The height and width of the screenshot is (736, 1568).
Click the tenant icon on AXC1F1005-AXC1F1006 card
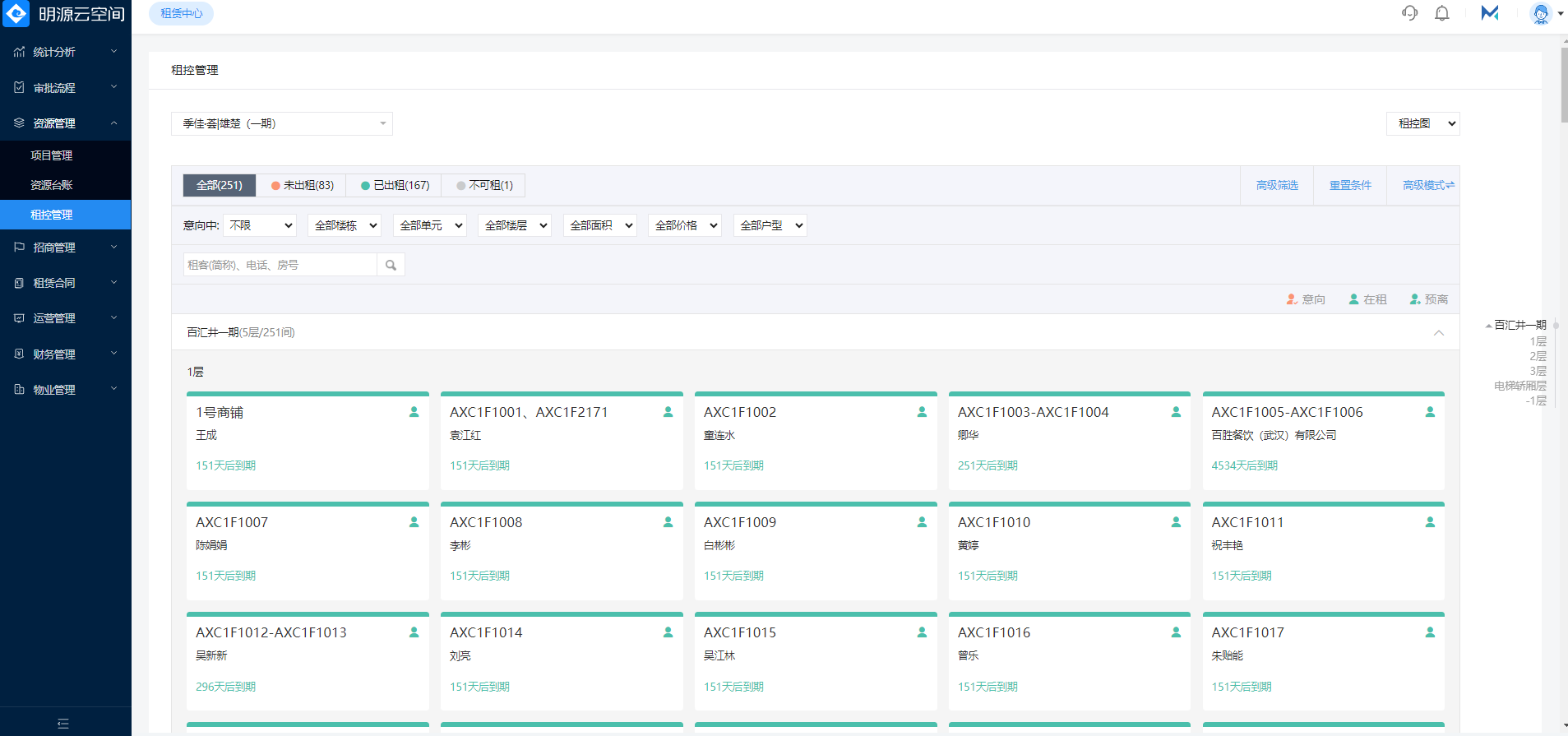pyautogui.click(x=1430, y=412)
